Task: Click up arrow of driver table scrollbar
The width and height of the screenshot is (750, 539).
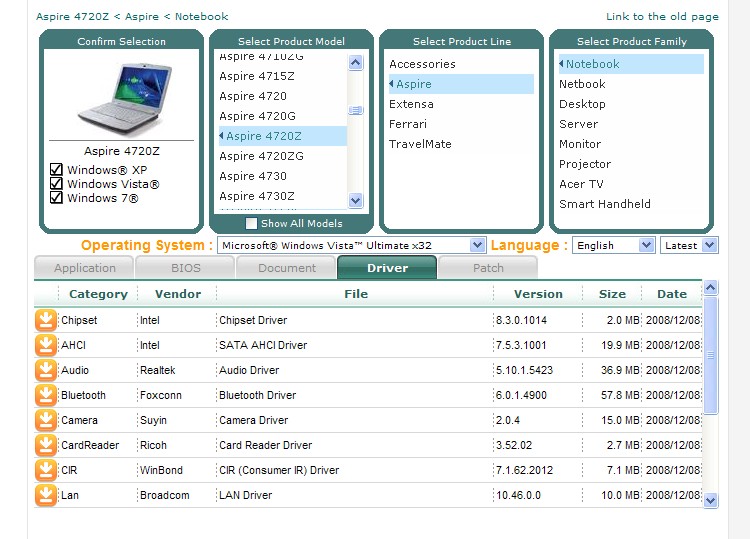Action: [711, 287]
